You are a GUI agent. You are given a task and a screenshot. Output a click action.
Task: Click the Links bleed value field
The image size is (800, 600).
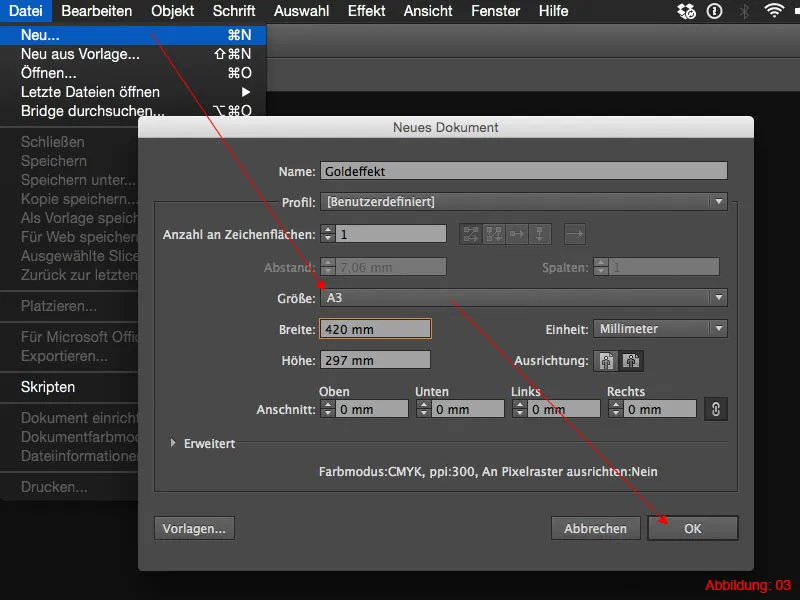(x=564, y=409)
